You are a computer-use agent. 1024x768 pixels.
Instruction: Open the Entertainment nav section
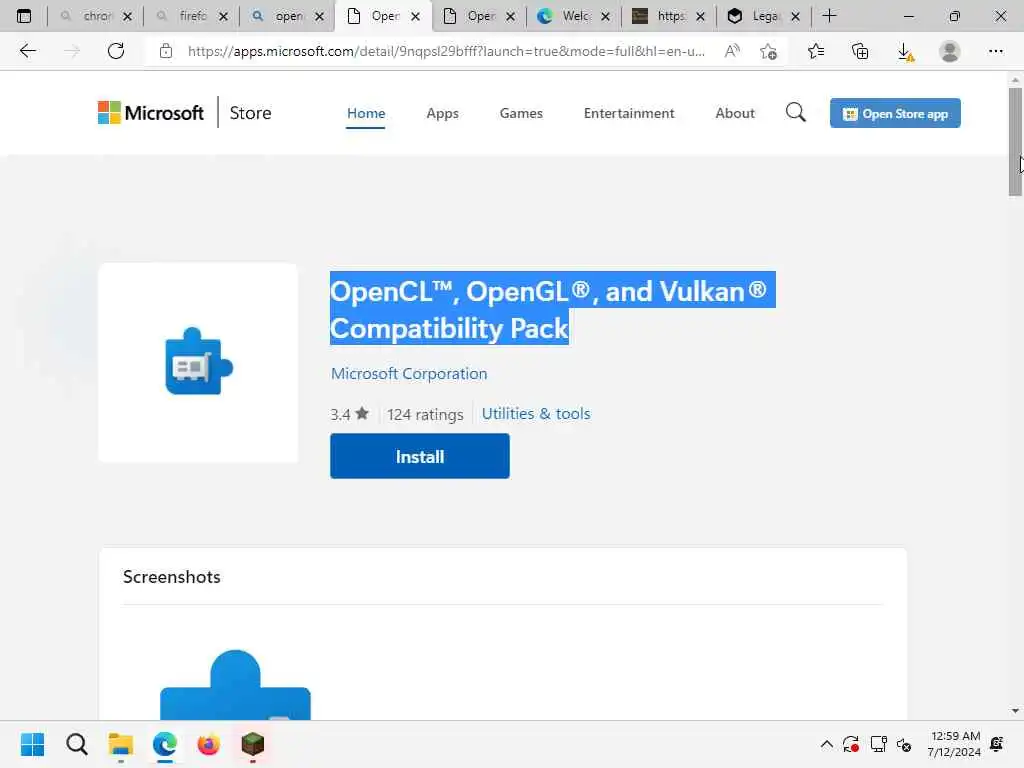pyautogui.click(x=629, y=113)
